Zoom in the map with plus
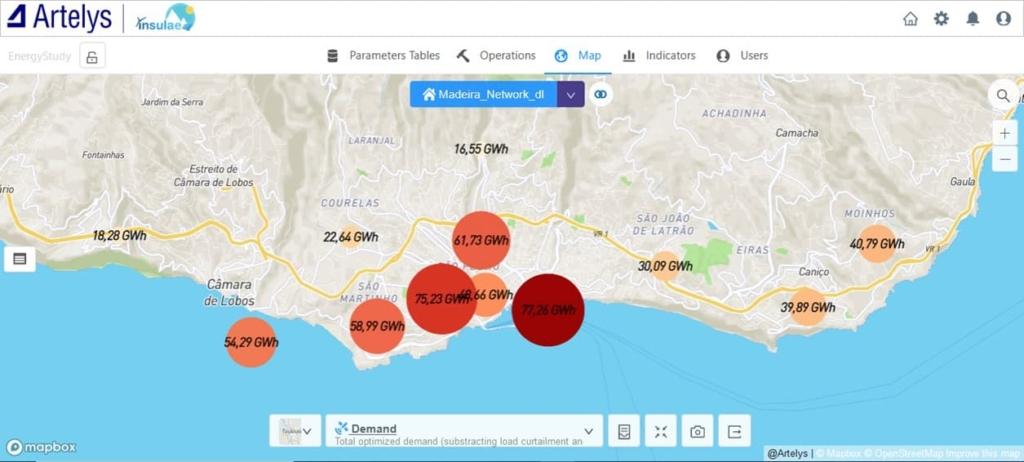Image resolution: width=1024 pixels, height=462 pixels. click(x=1005, y=134)
